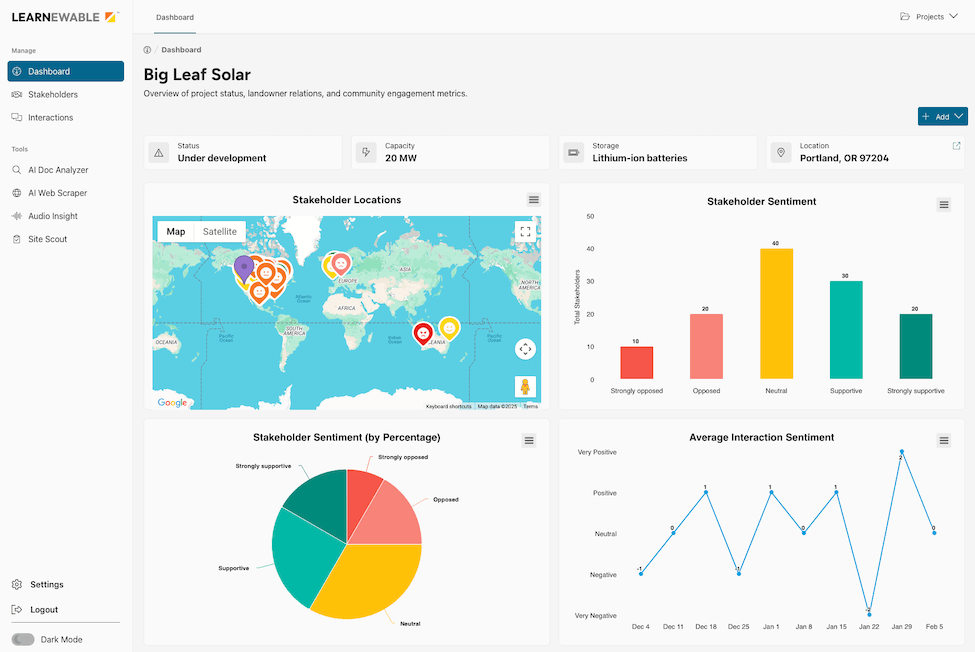This screenshot has width=975, height=652.
Task: Open the Location card external link icon
Action: 956,145
